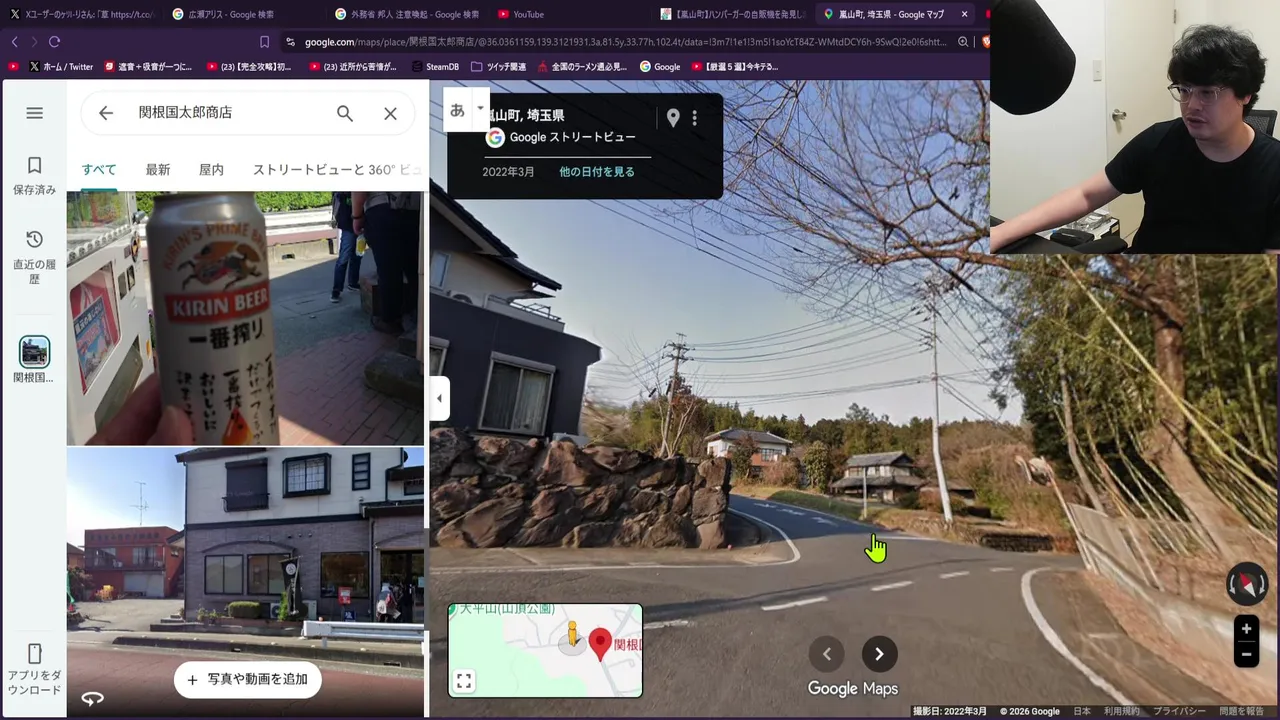Image resolution: width=1280 pixels, height=720 pixels.
Task: Click the 2022年3月 date text
Action: [x=508, y=172]
